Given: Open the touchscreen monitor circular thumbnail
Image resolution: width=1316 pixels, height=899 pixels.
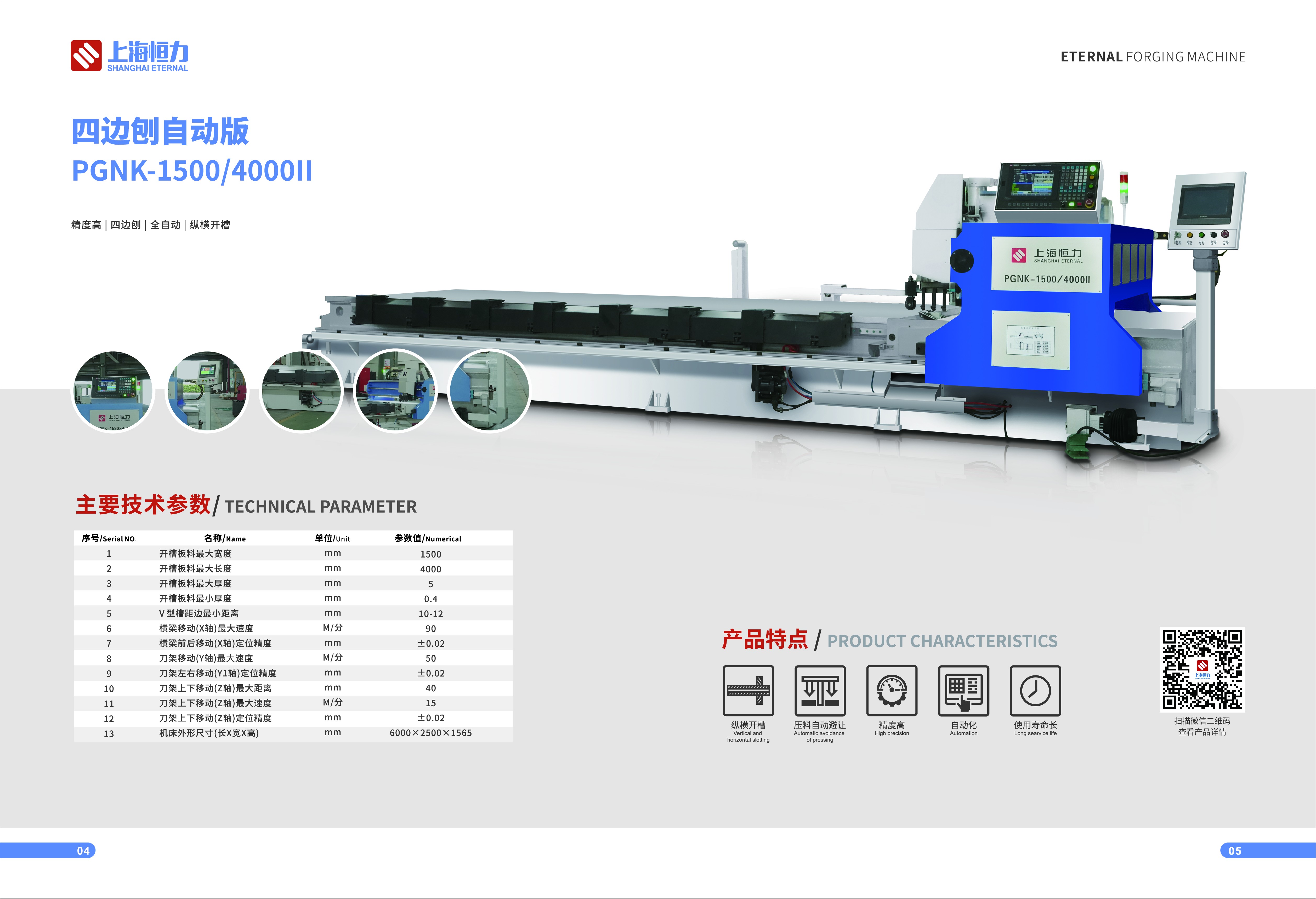Looking at the screenshot, I should [x=207, y=391].
